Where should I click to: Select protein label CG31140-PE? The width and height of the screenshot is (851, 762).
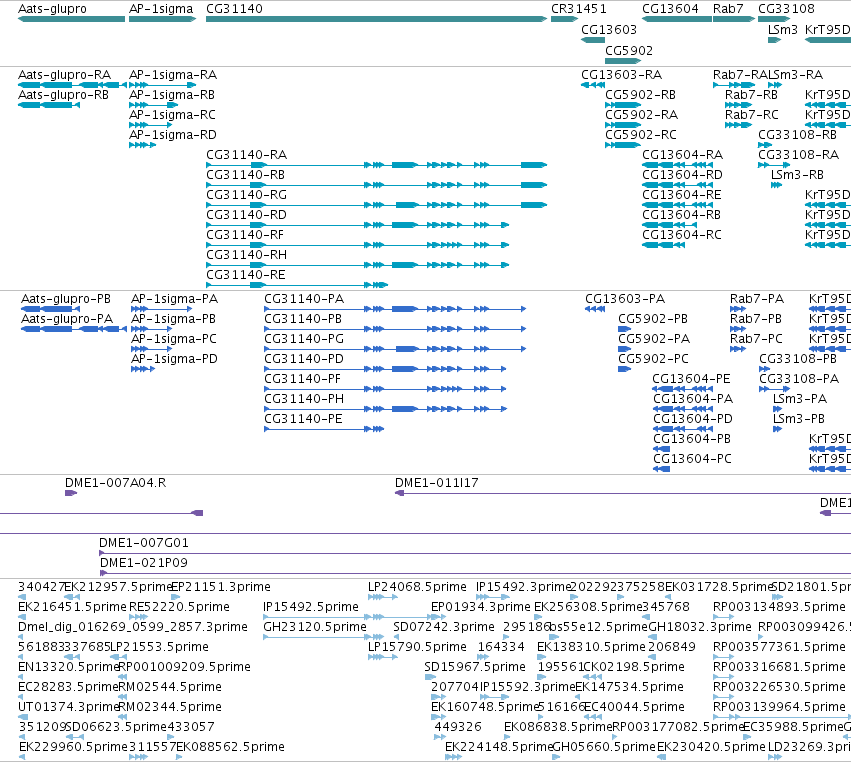point(303,419)
